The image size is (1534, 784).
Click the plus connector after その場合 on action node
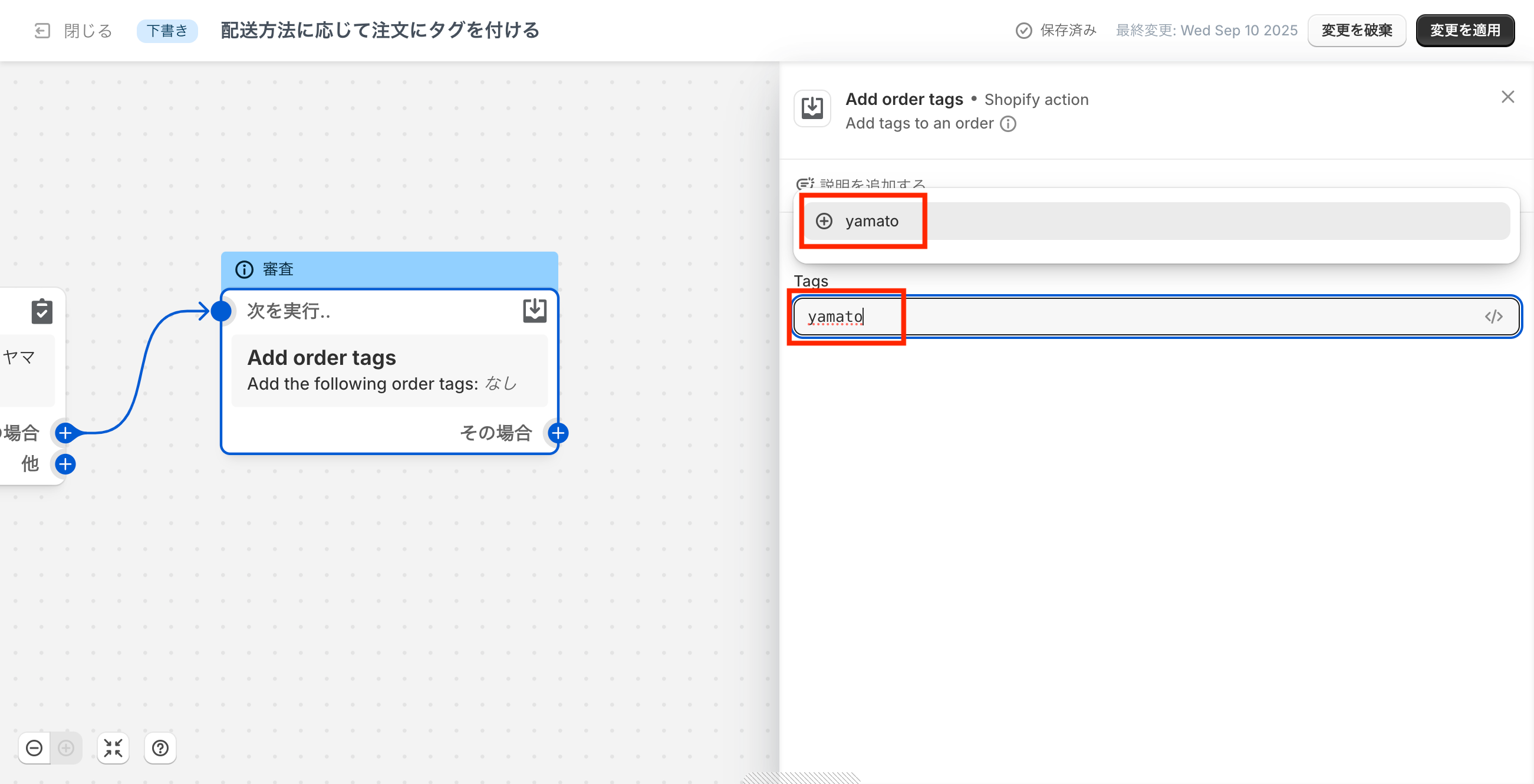(x=558, y=433)
